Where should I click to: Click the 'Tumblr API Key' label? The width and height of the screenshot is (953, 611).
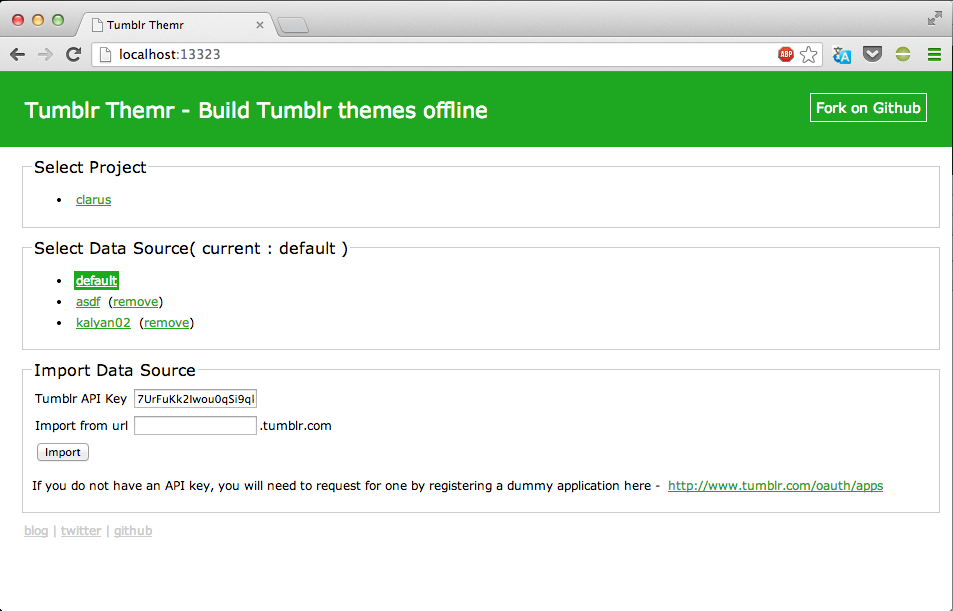[81, 399]
